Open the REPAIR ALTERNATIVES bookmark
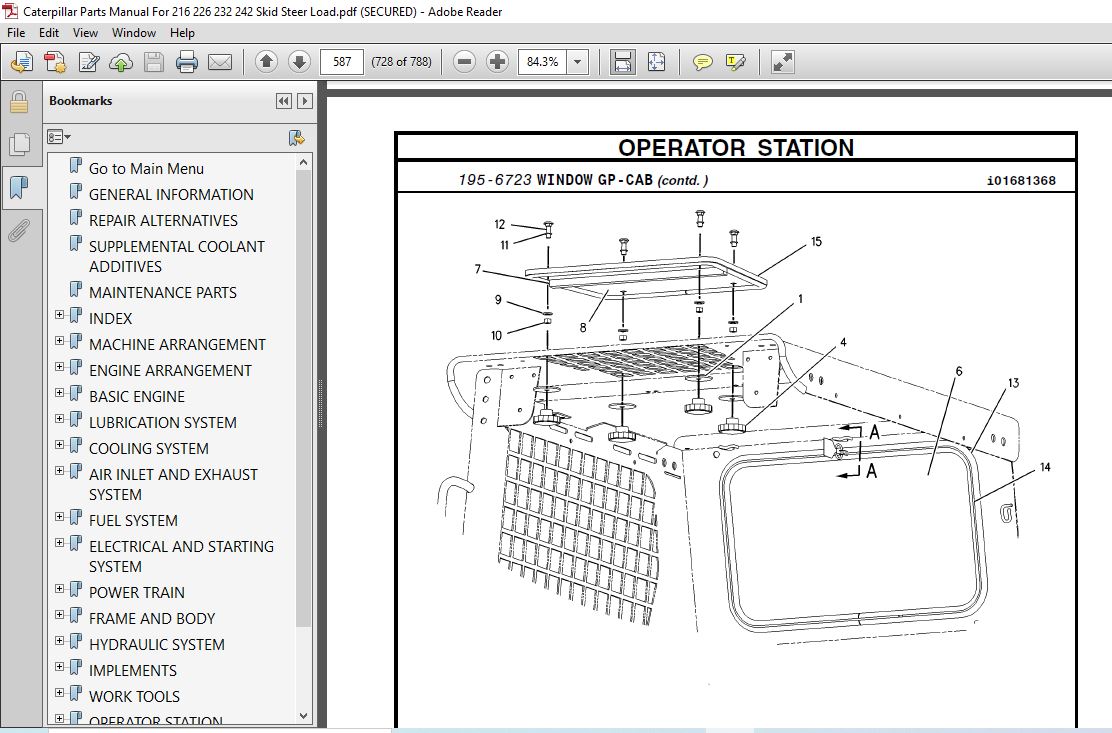 pyautogui.click(x=163, y=220)
